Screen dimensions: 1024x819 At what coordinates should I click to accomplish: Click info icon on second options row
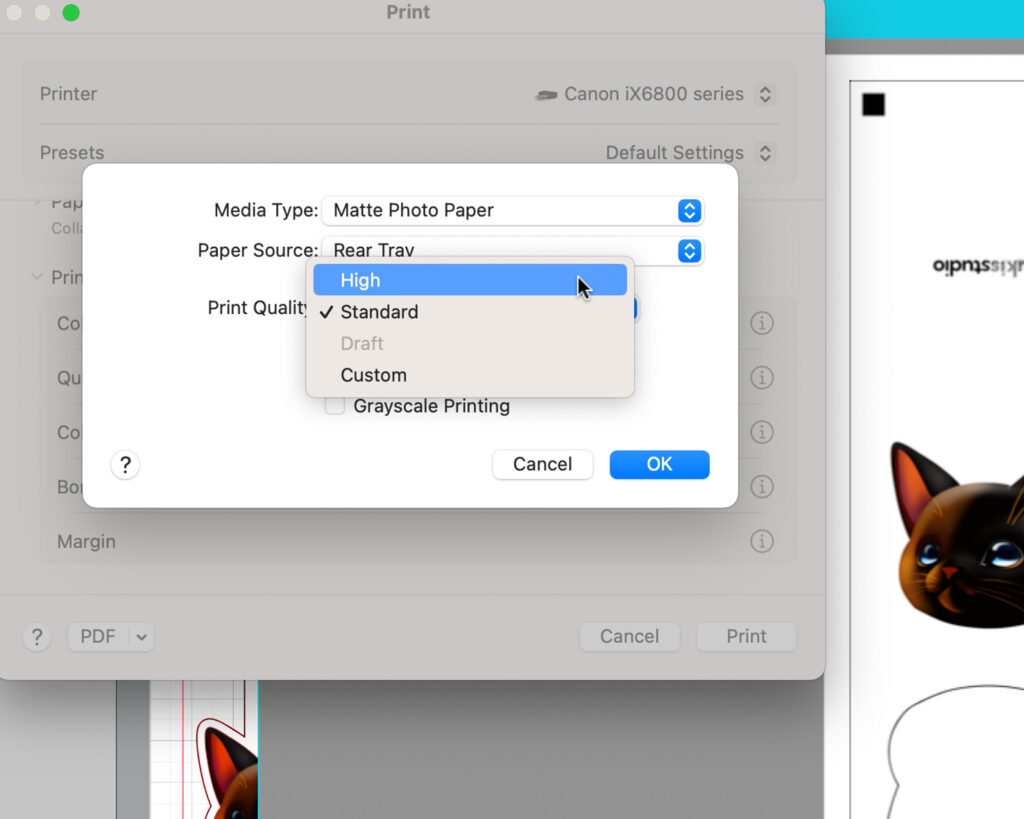762,377
